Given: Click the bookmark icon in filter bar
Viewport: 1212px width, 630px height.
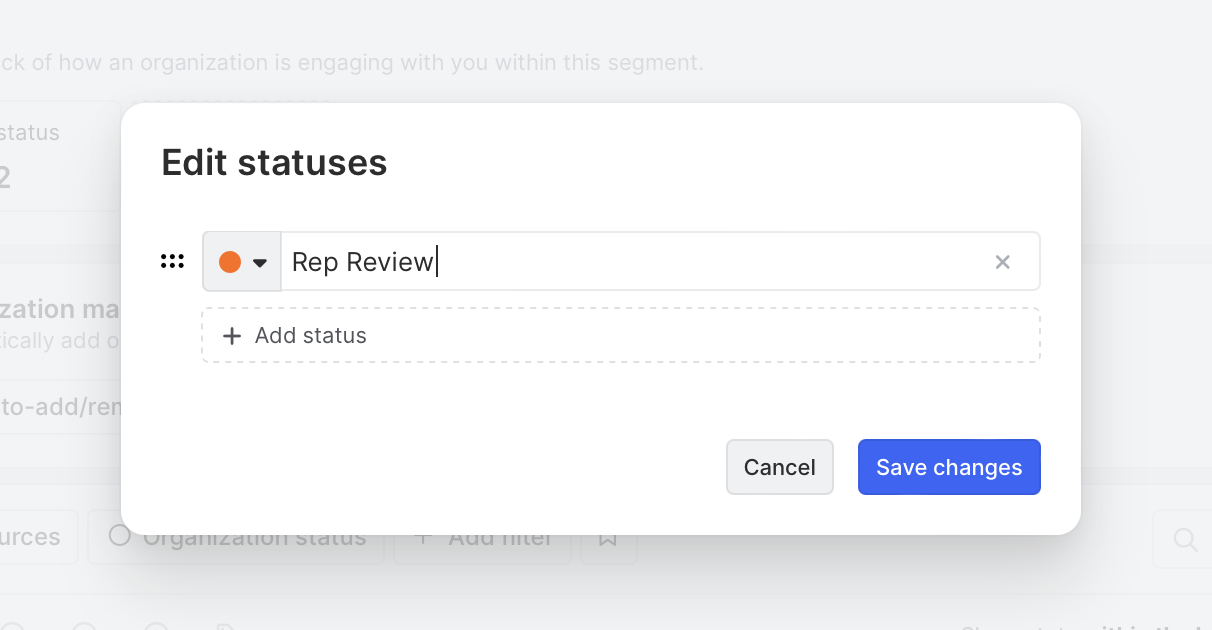Looking at the screenshot, I should click(x=606, y=538).
